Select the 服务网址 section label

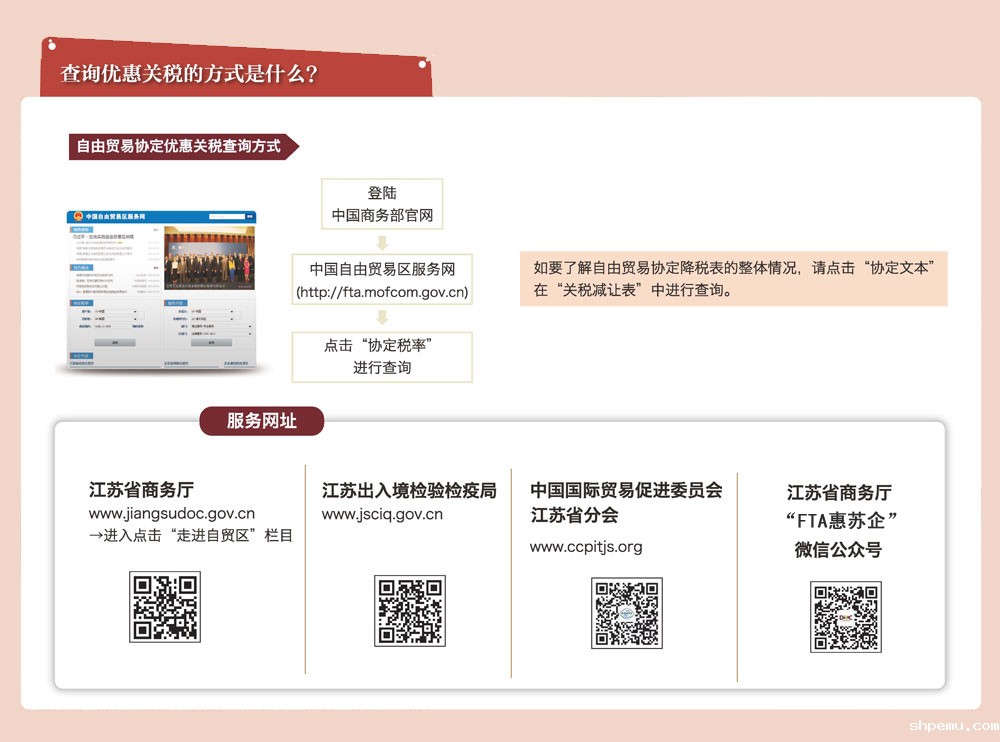click(262, 421)
